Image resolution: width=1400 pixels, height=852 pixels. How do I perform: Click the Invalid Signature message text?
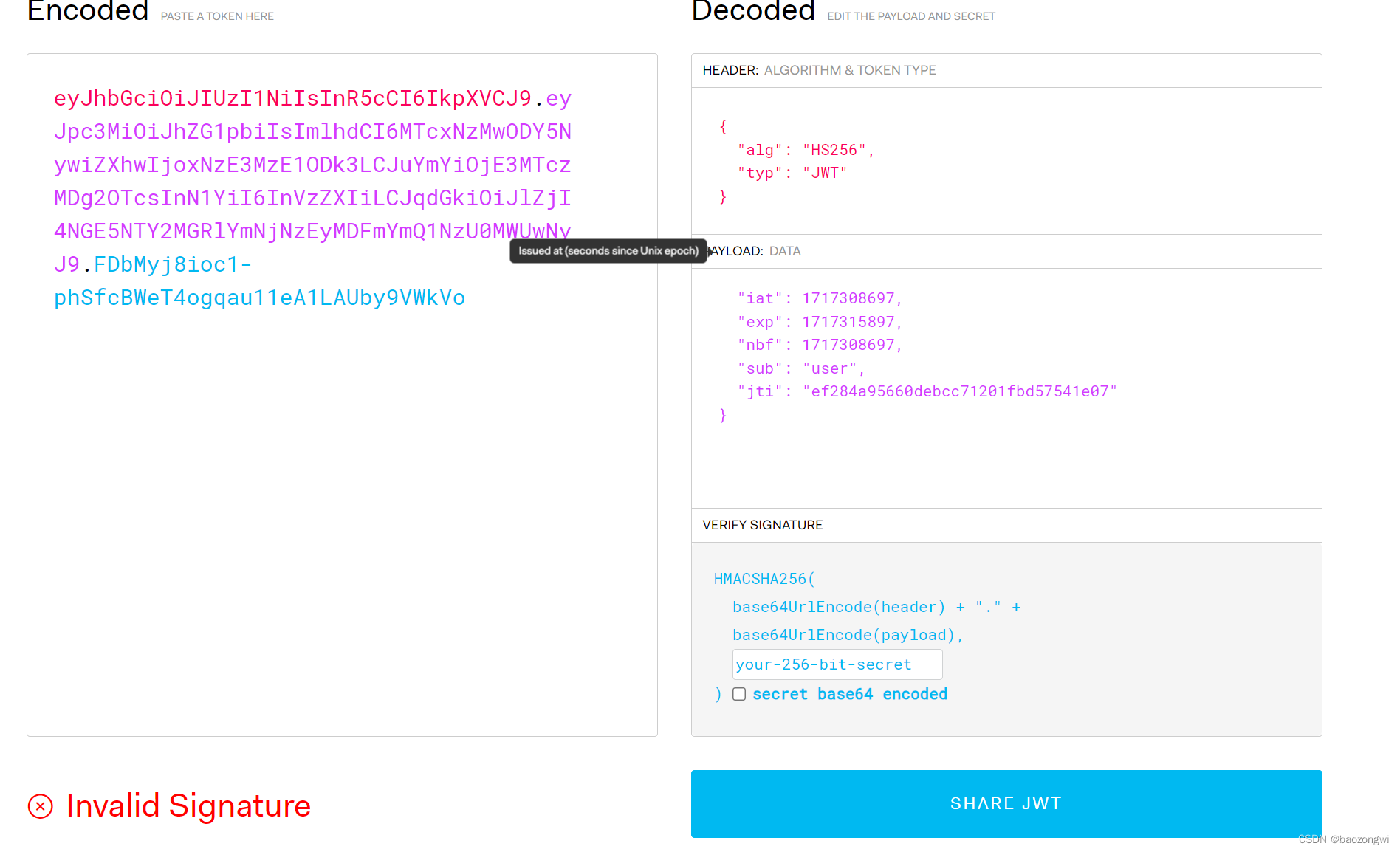(188, 805)
